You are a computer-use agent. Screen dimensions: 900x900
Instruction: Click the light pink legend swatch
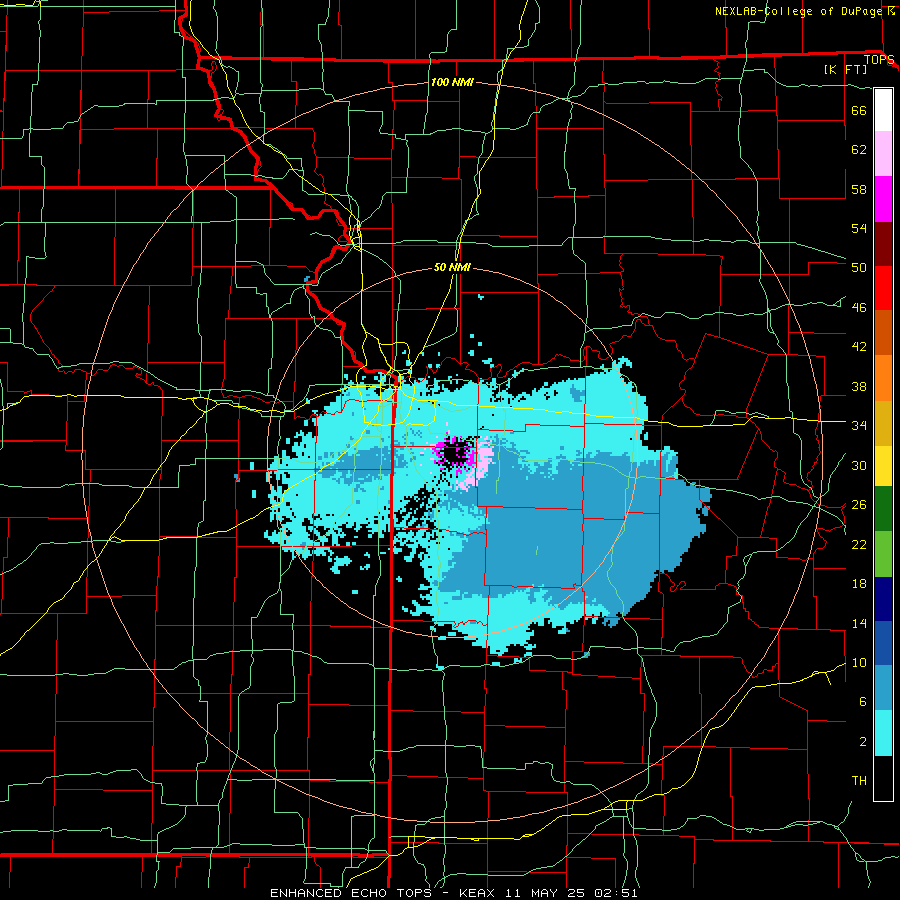(883, 154)
